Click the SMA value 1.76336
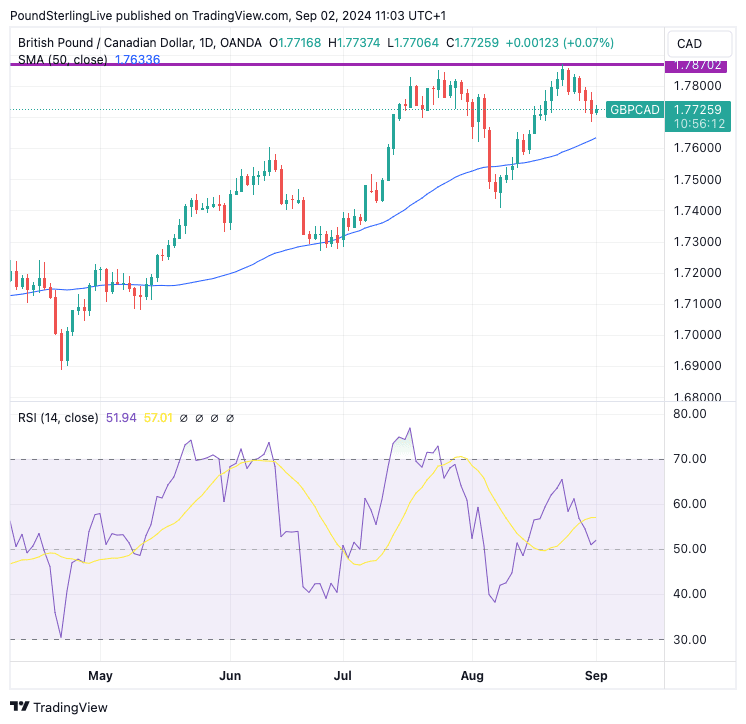The width and height of the screenshot is (746, 724). (x=138, y=60)
